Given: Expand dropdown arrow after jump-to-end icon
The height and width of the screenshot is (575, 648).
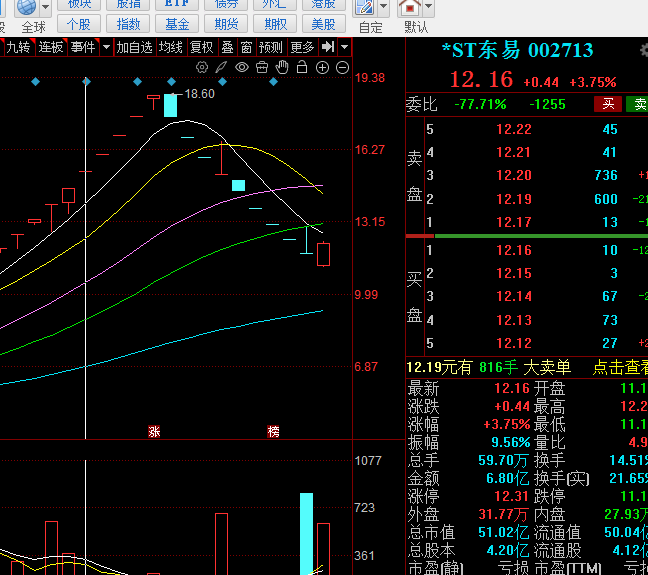Looking at the screenshot, I should tap(345, 47).
